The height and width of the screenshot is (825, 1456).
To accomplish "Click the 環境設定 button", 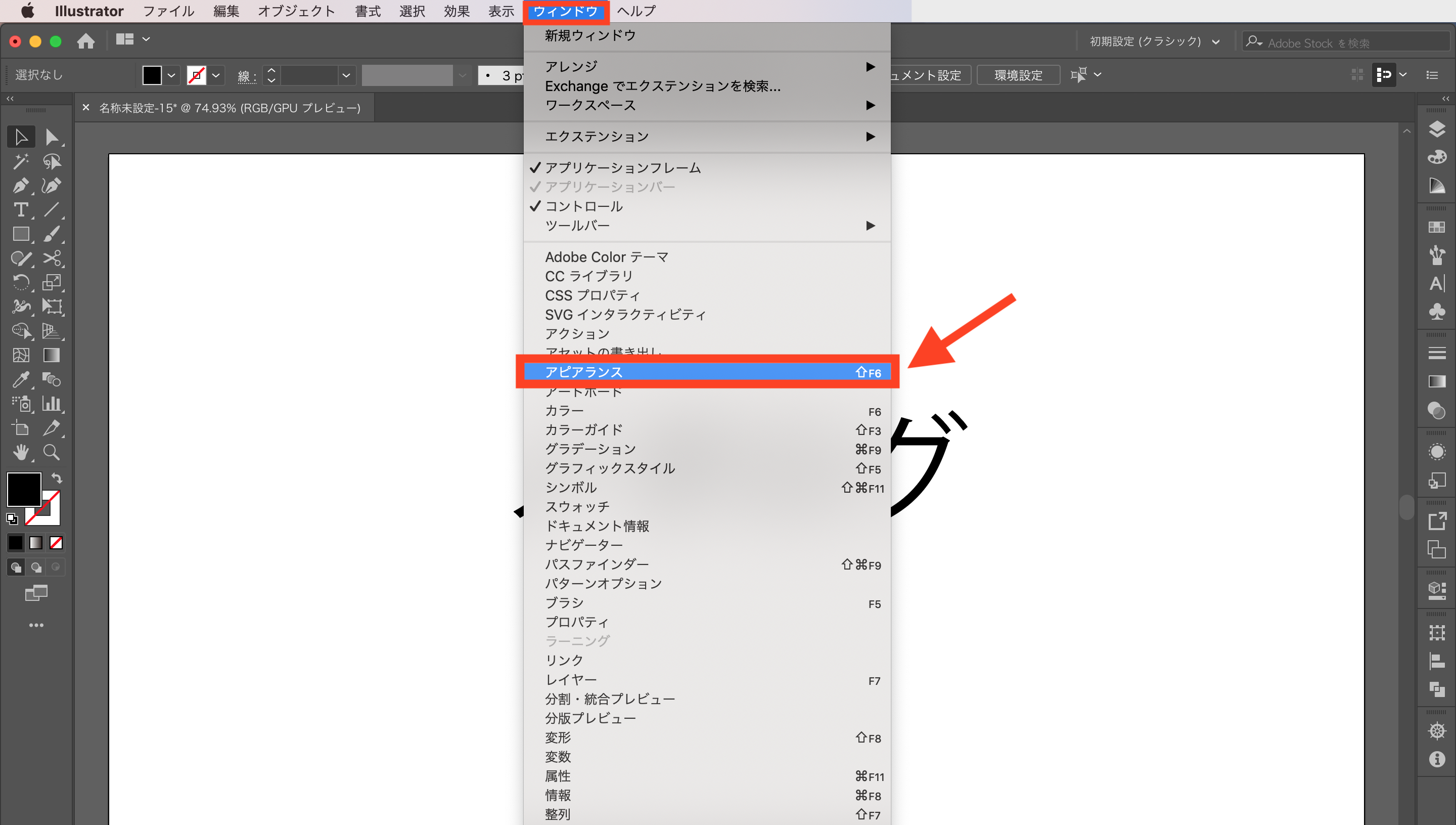I will point(1018,75).
